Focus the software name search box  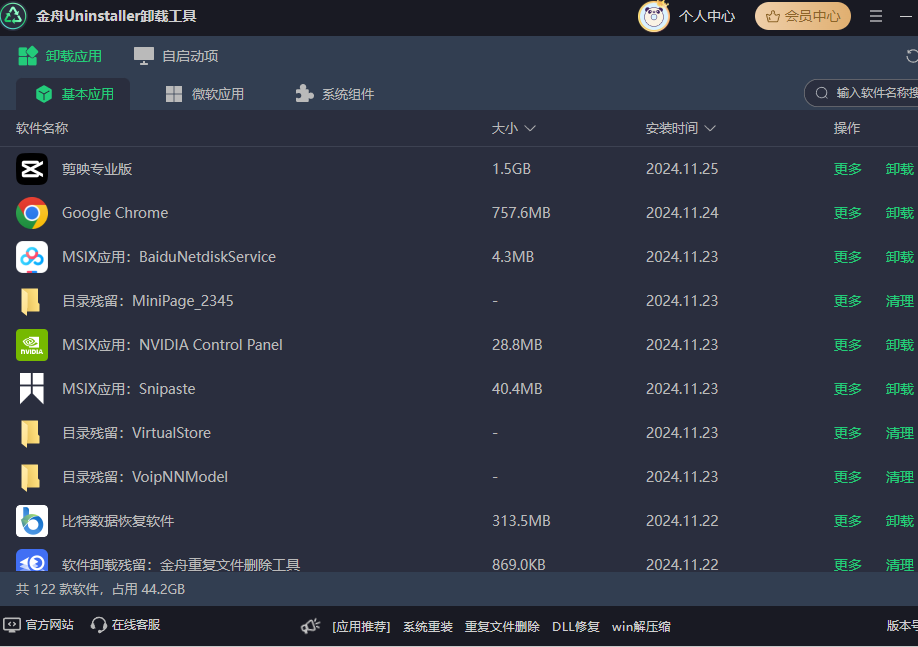861,93
